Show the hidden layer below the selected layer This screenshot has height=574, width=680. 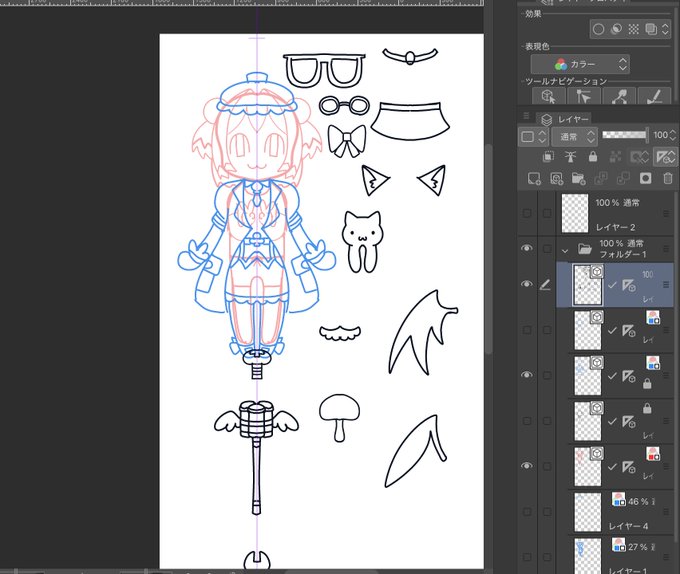pos(527,330)
